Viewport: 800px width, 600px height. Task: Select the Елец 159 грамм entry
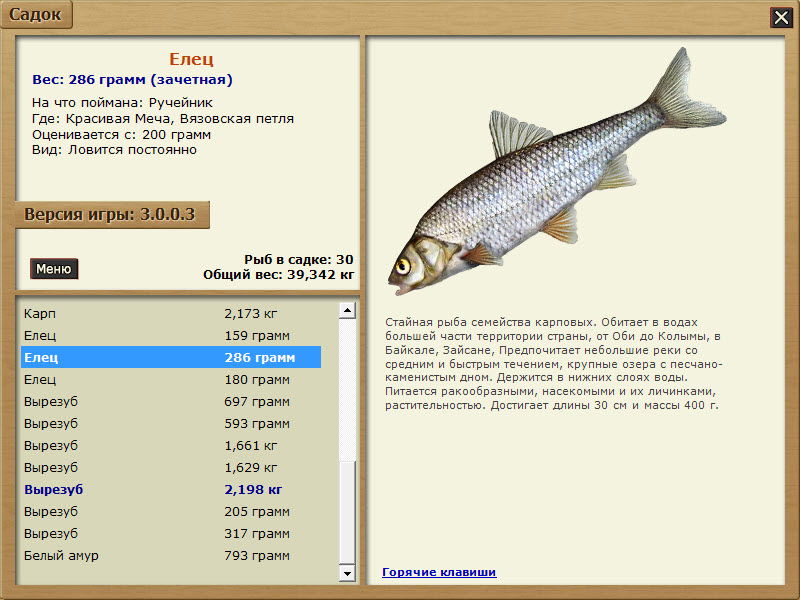coord(170,336)
